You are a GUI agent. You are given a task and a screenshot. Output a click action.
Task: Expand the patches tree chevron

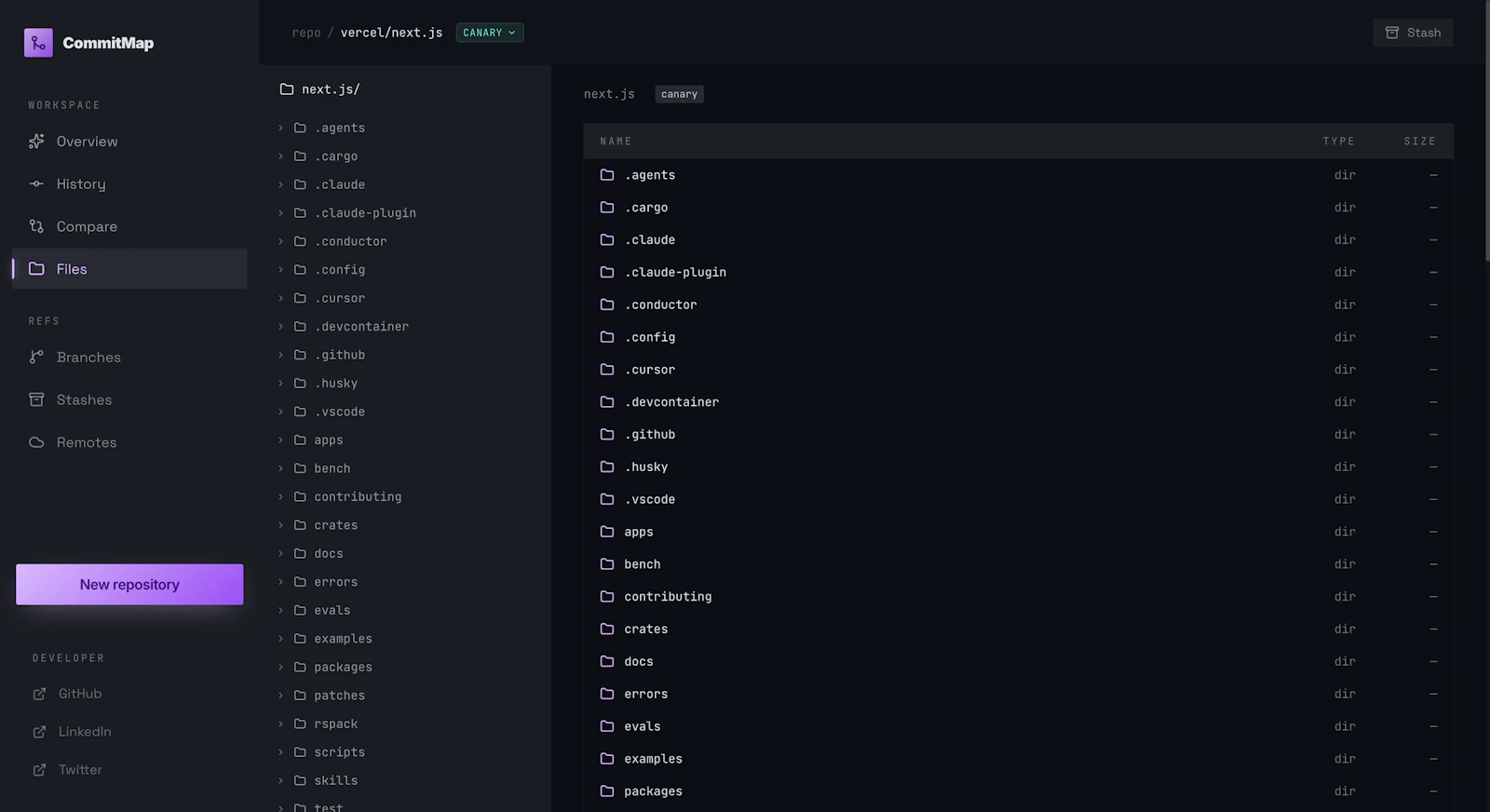280,696
